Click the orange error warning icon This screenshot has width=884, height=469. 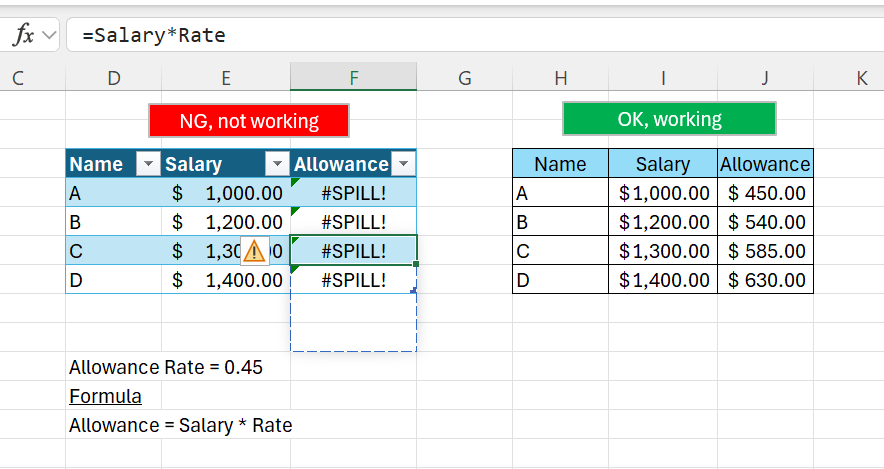[254, 251]
